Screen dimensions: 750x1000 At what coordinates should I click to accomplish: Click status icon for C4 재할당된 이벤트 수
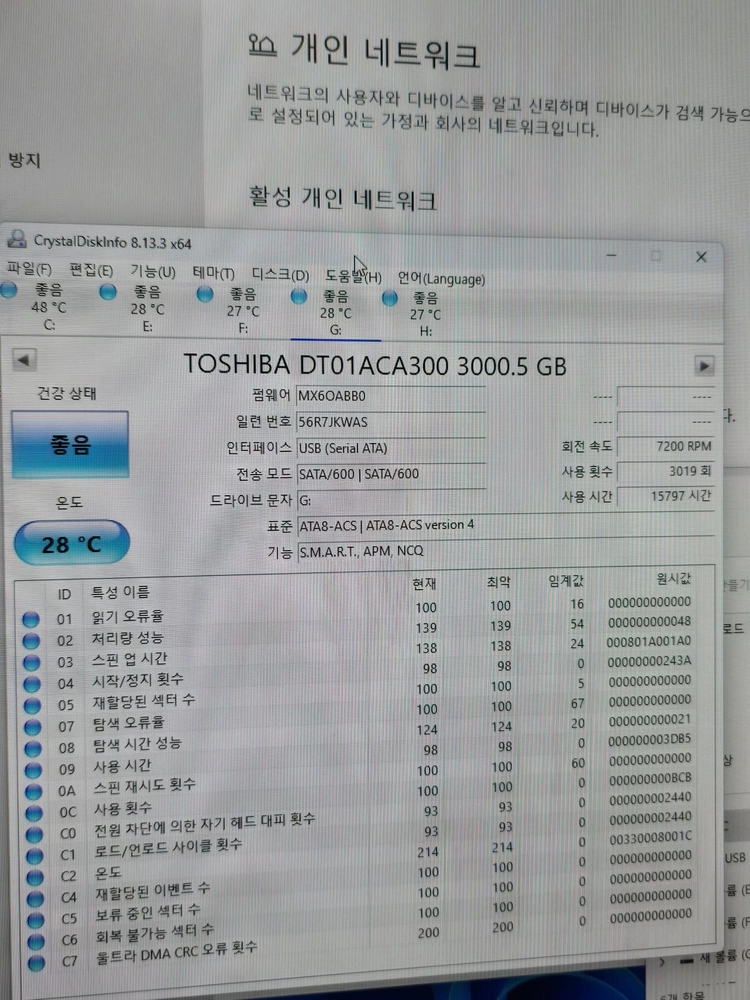click(35, 898)
